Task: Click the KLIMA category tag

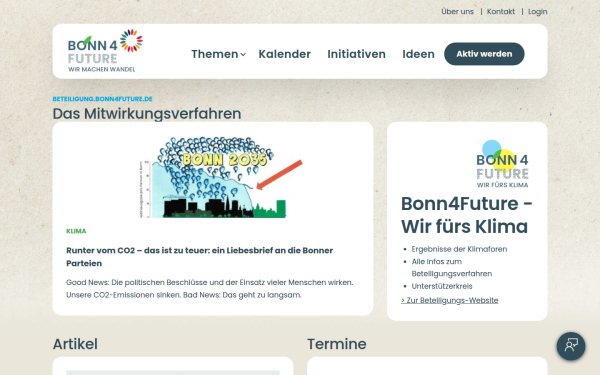Action: tap(76, 231)
